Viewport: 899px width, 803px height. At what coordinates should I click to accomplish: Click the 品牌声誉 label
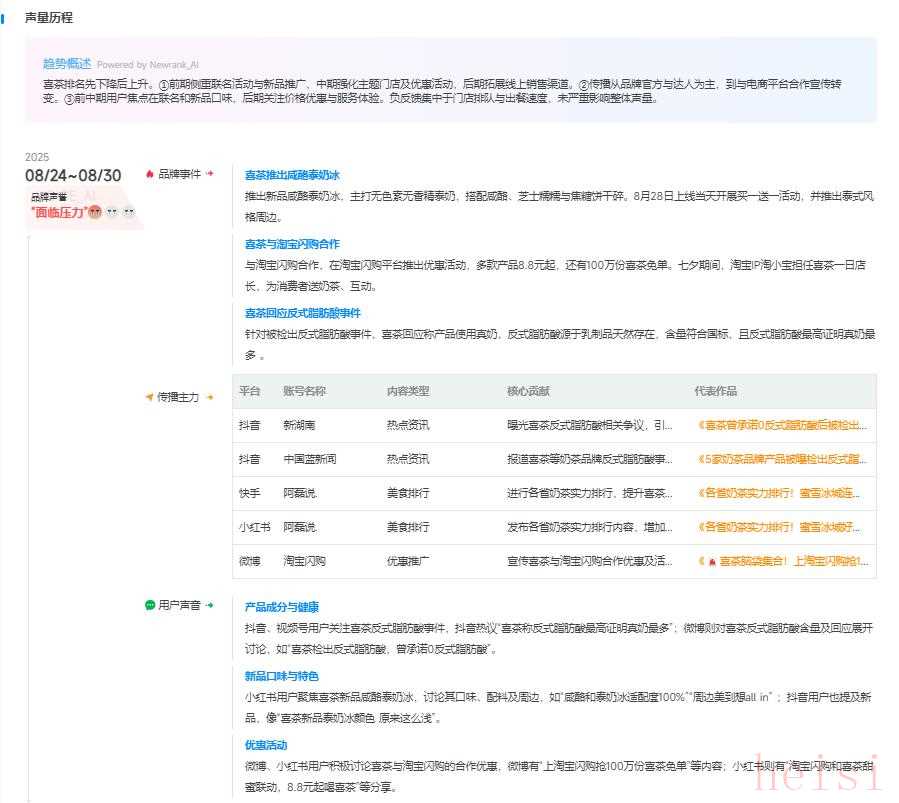(x=49, y=197)
